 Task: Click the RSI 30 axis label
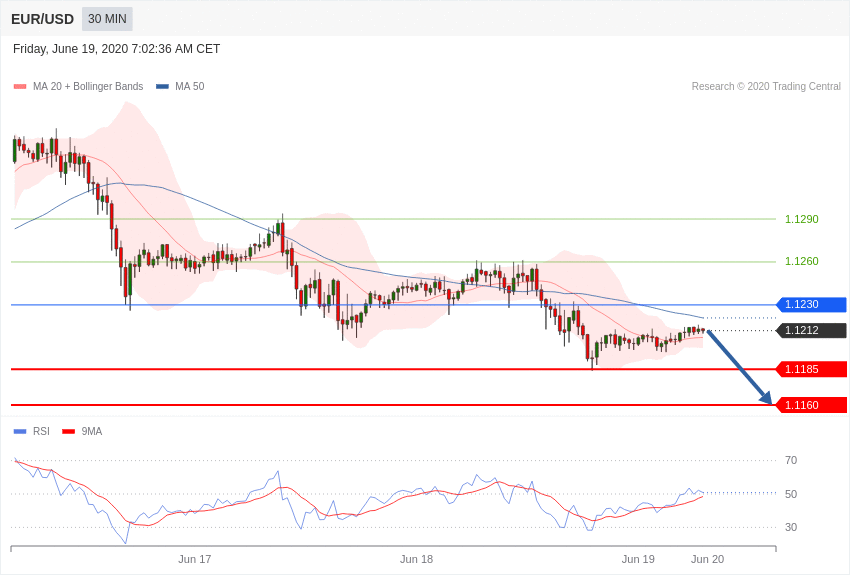point(791,527)
